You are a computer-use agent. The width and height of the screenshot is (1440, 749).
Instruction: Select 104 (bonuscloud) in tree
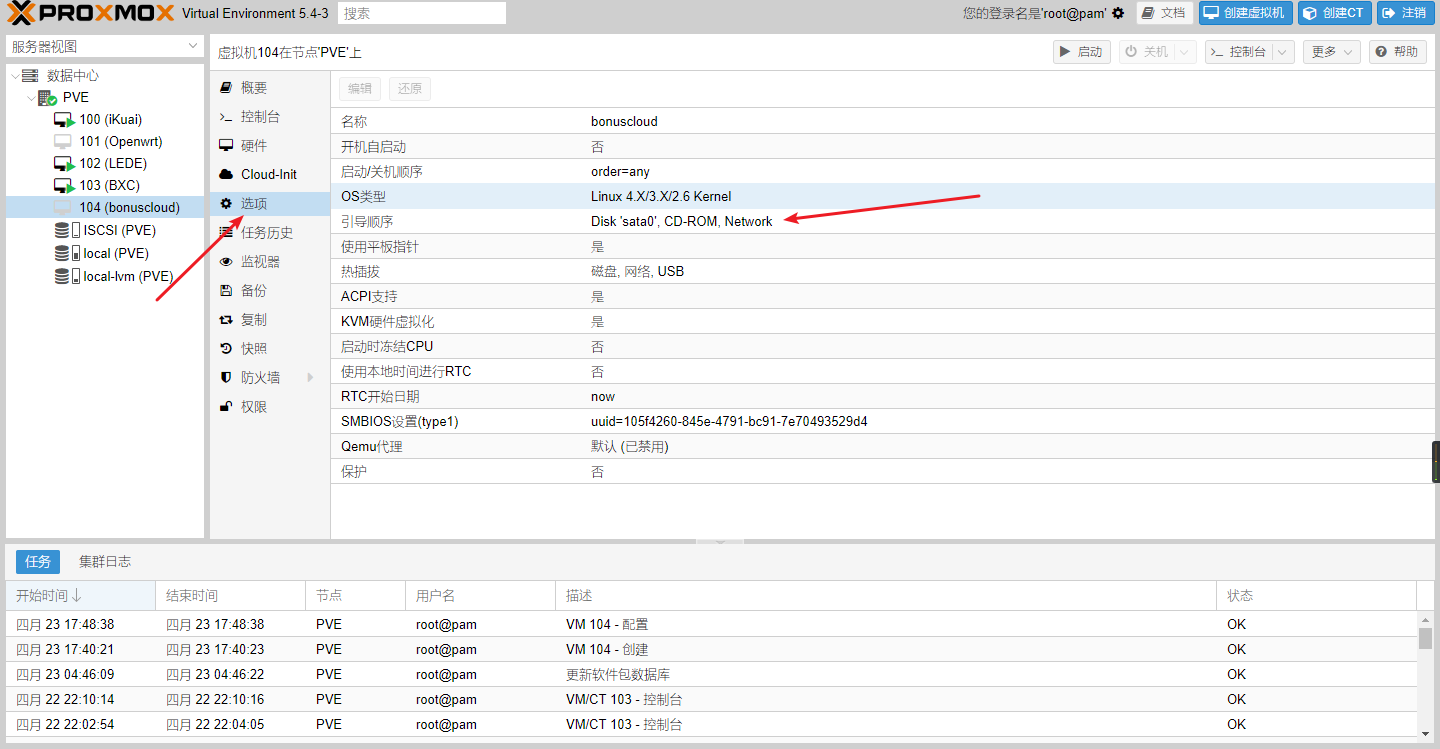coord(105,207)
